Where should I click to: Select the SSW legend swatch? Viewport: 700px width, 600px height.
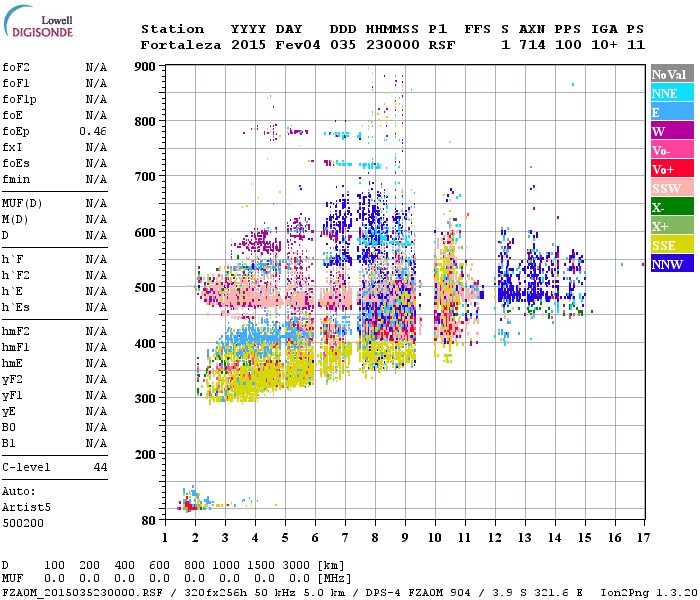pos(672,188)
